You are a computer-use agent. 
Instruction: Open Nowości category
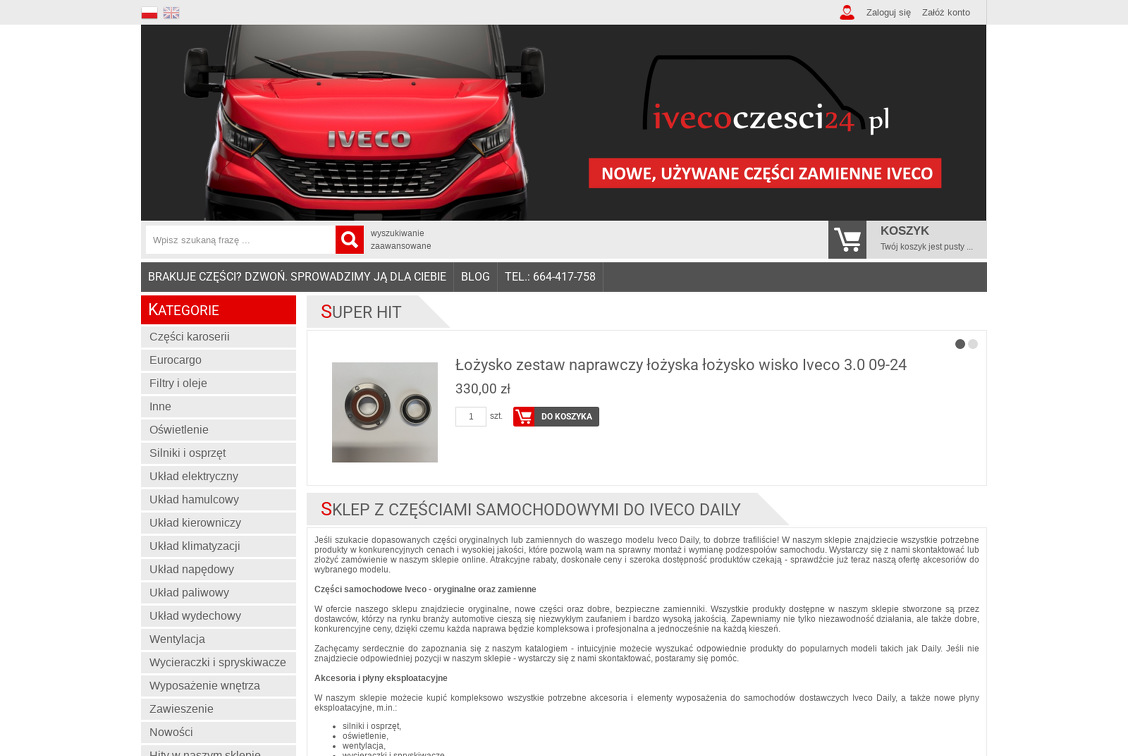pyautogui.click(x=218, y=732)
